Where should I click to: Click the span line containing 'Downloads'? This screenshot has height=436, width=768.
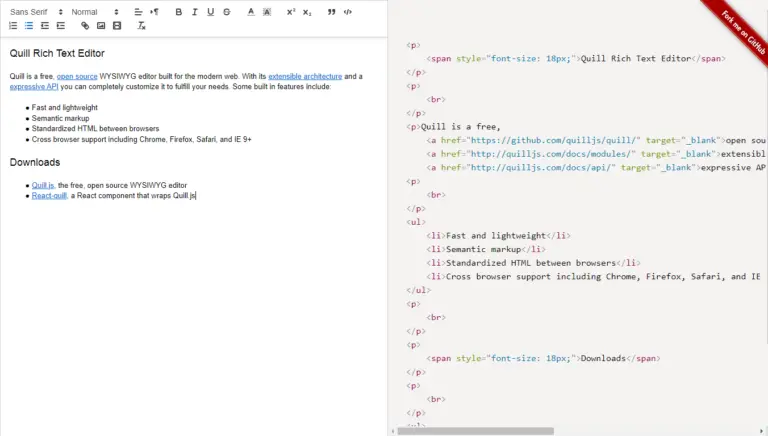click(x=543, y=358)
